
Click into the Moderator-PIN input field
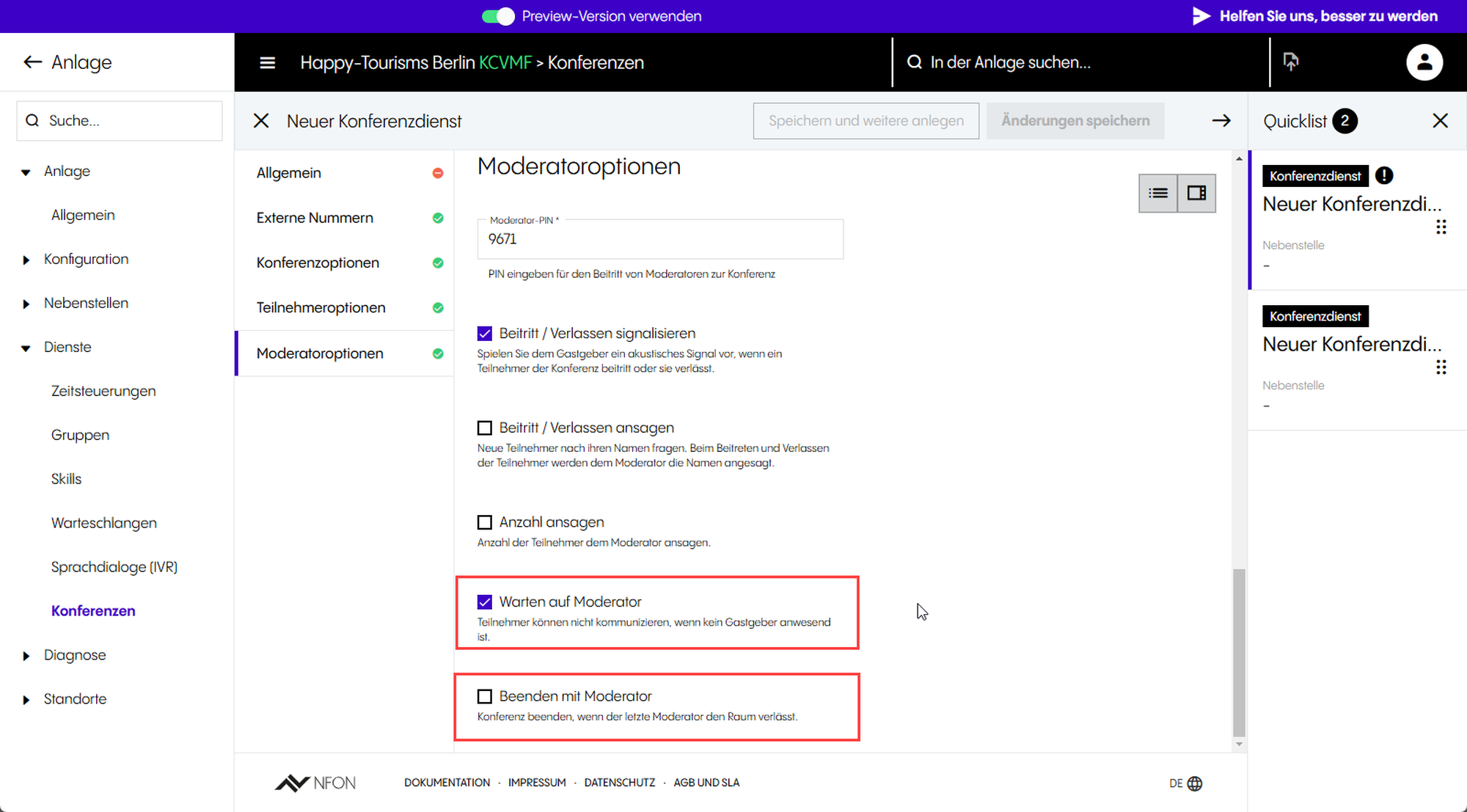(x=659, y=239)
